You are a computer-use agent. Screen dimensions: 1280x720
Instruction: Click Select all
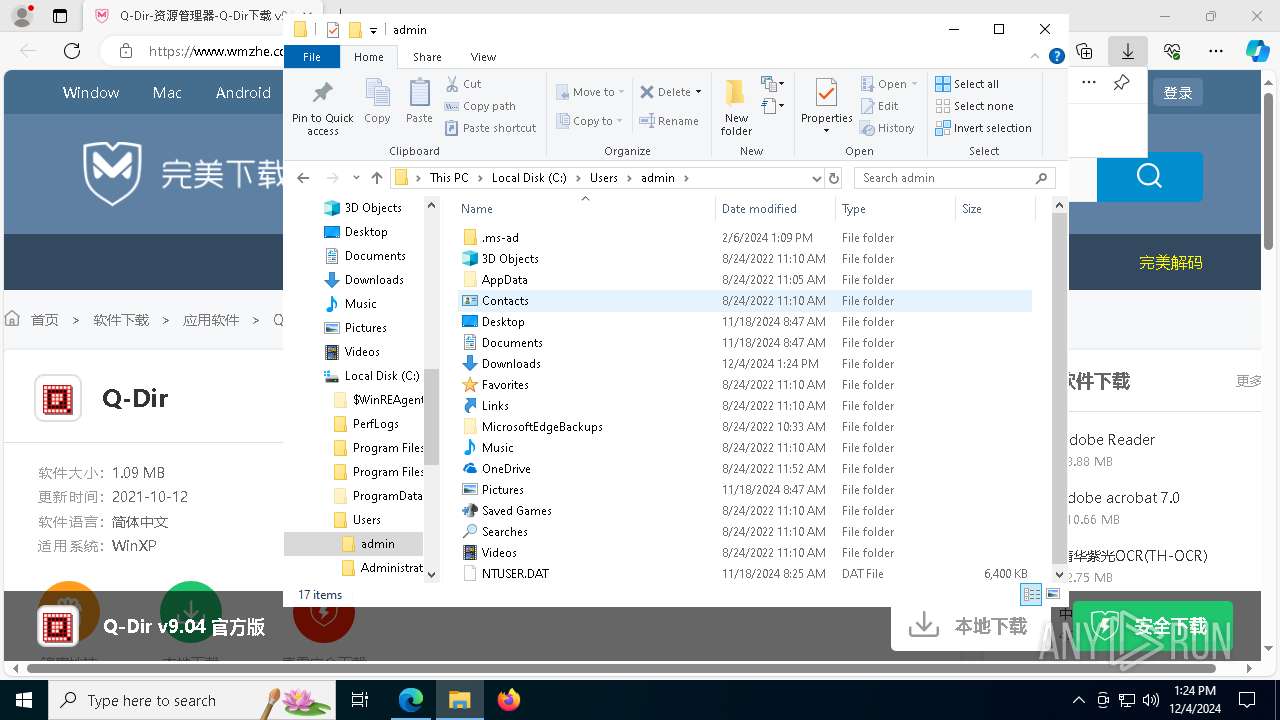pyautogui.click(x=967, y=84)
